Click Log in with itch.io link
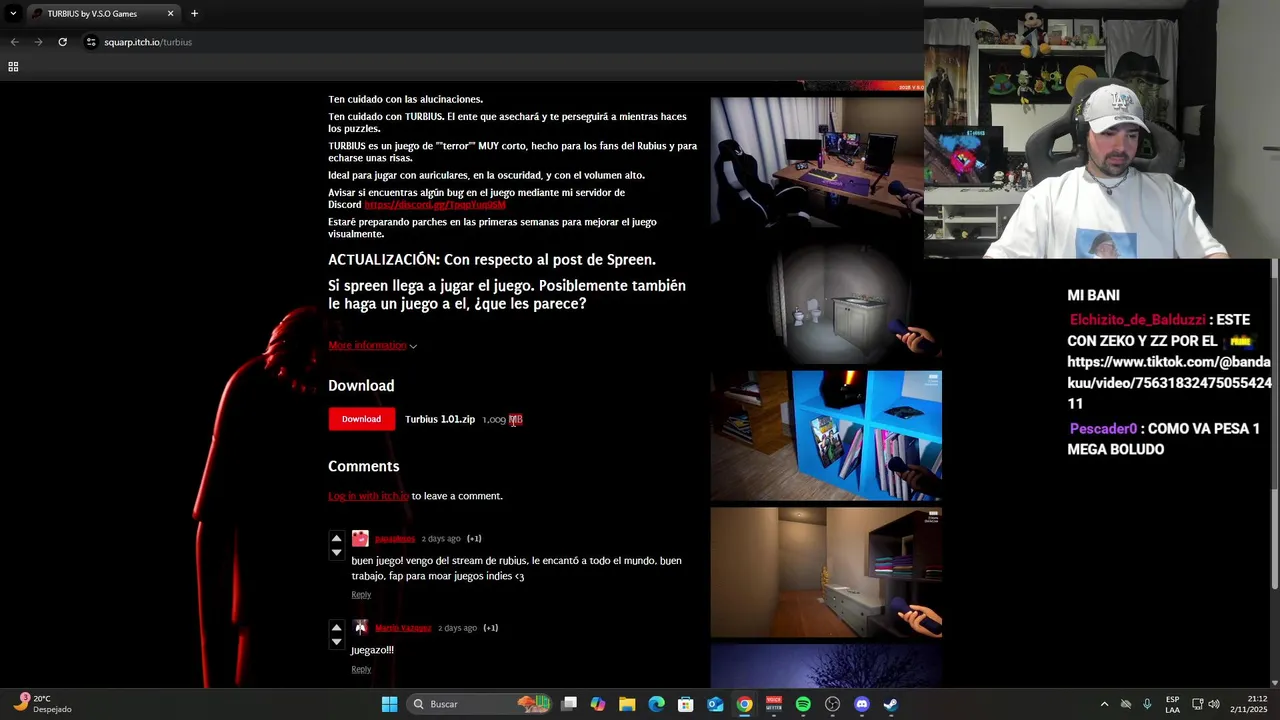Screen dimensions: 1280x720 point(368,496)
